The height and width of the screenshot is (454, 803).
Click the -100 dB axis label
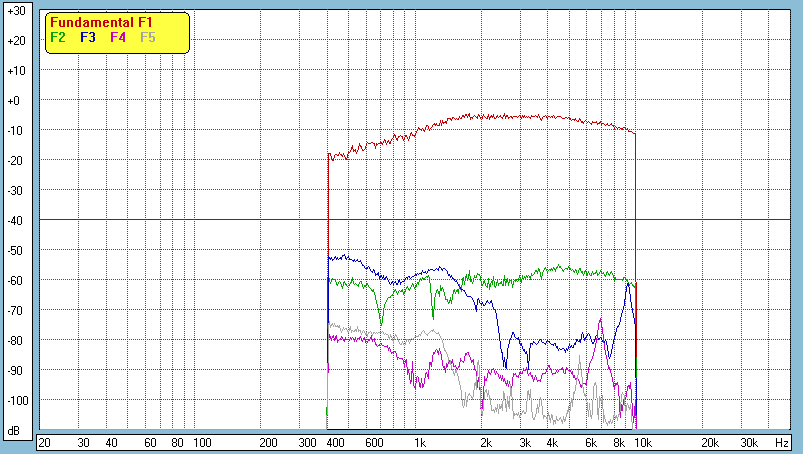point(18,401)
